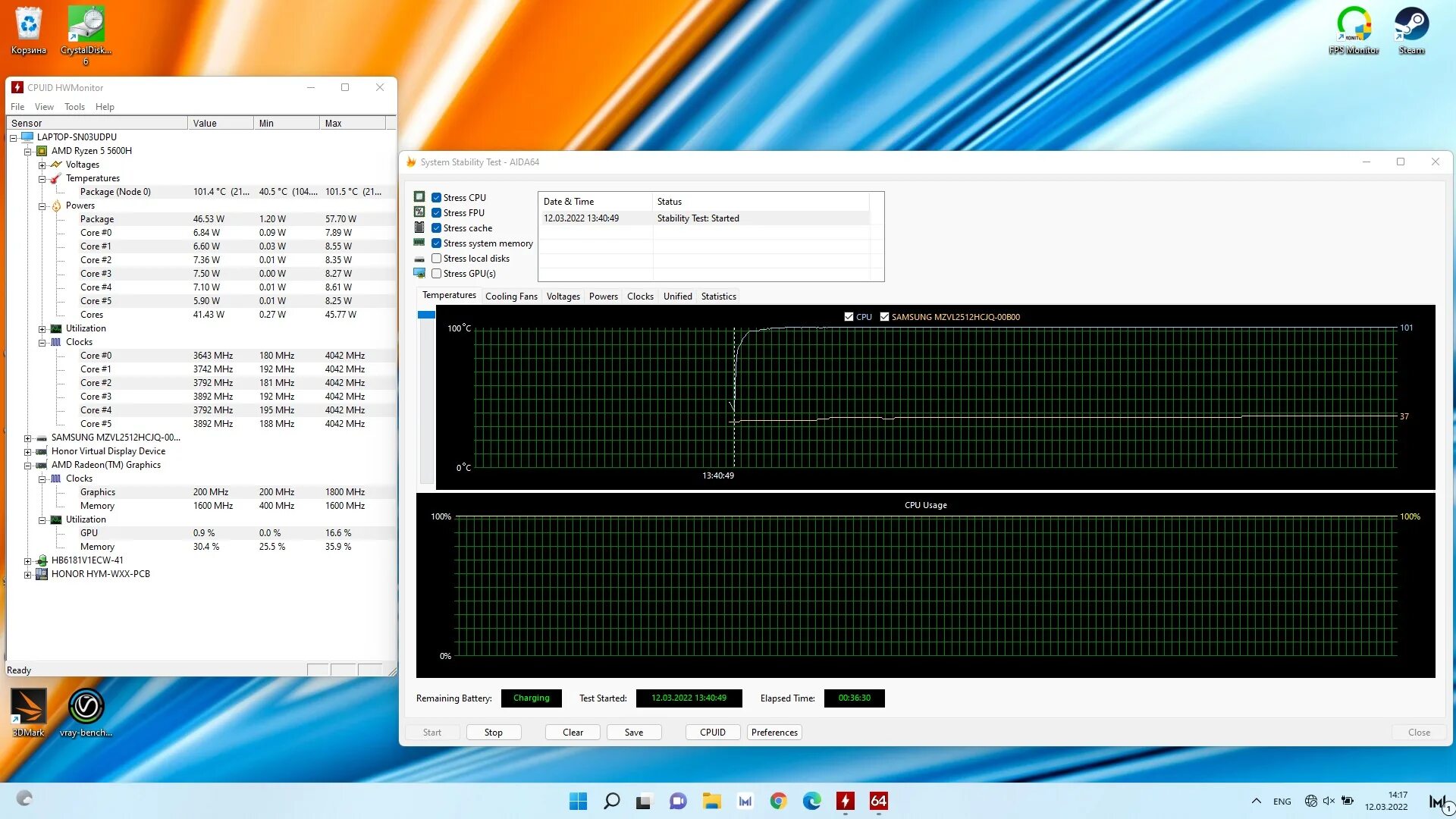Collapse the Powers node

click(x=42, y=206)
